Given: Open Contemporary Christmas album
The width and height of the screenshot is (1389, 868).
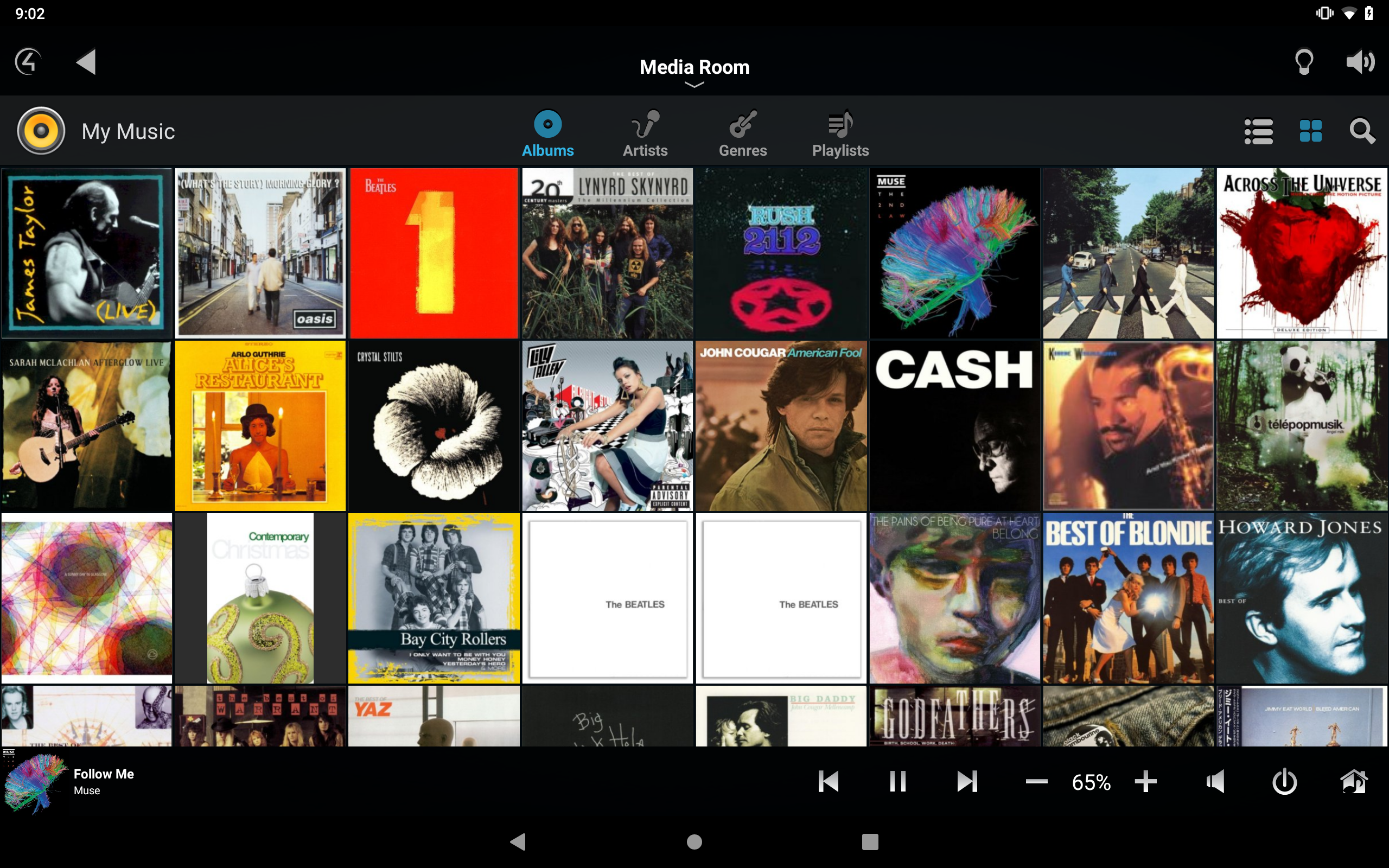Looking at the screenshot, I should click(x=260, y=598).
